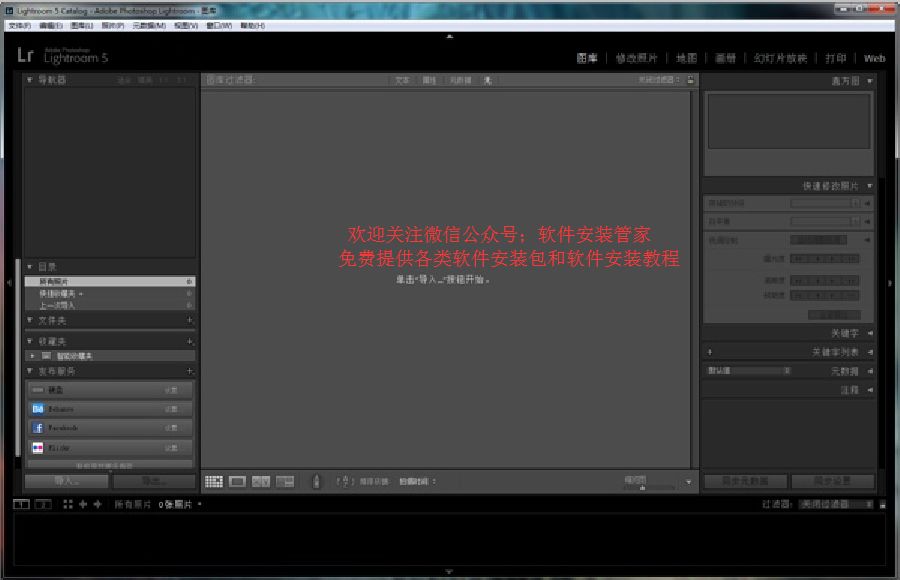The height and width of the screenshot is (580, 900).
Task: Toggle the filmstrip filter switch at right
Action: point(882,505)
